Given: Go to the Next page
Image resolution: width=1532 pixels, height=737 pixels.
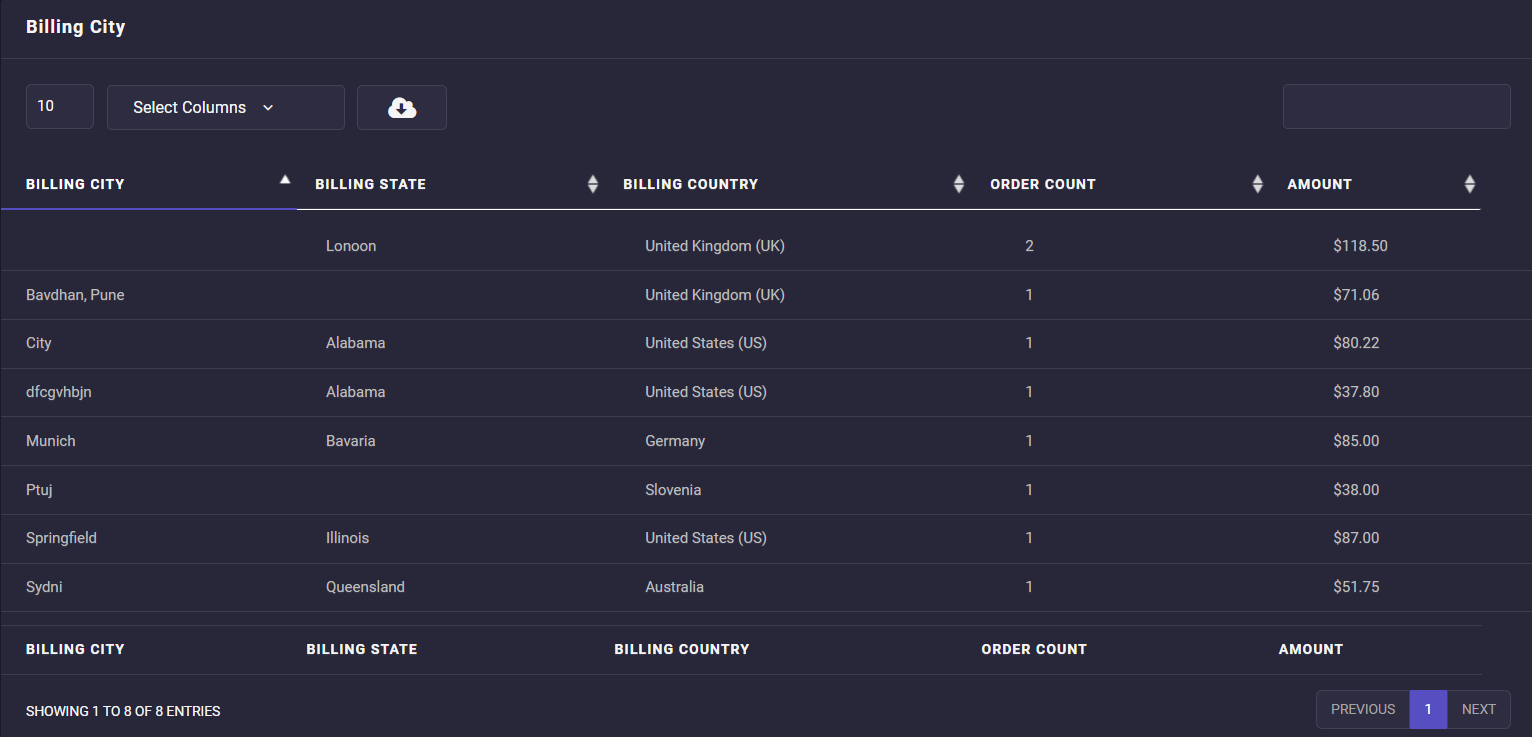Looking at the screenshot, I should click(x=1478, y=709).
